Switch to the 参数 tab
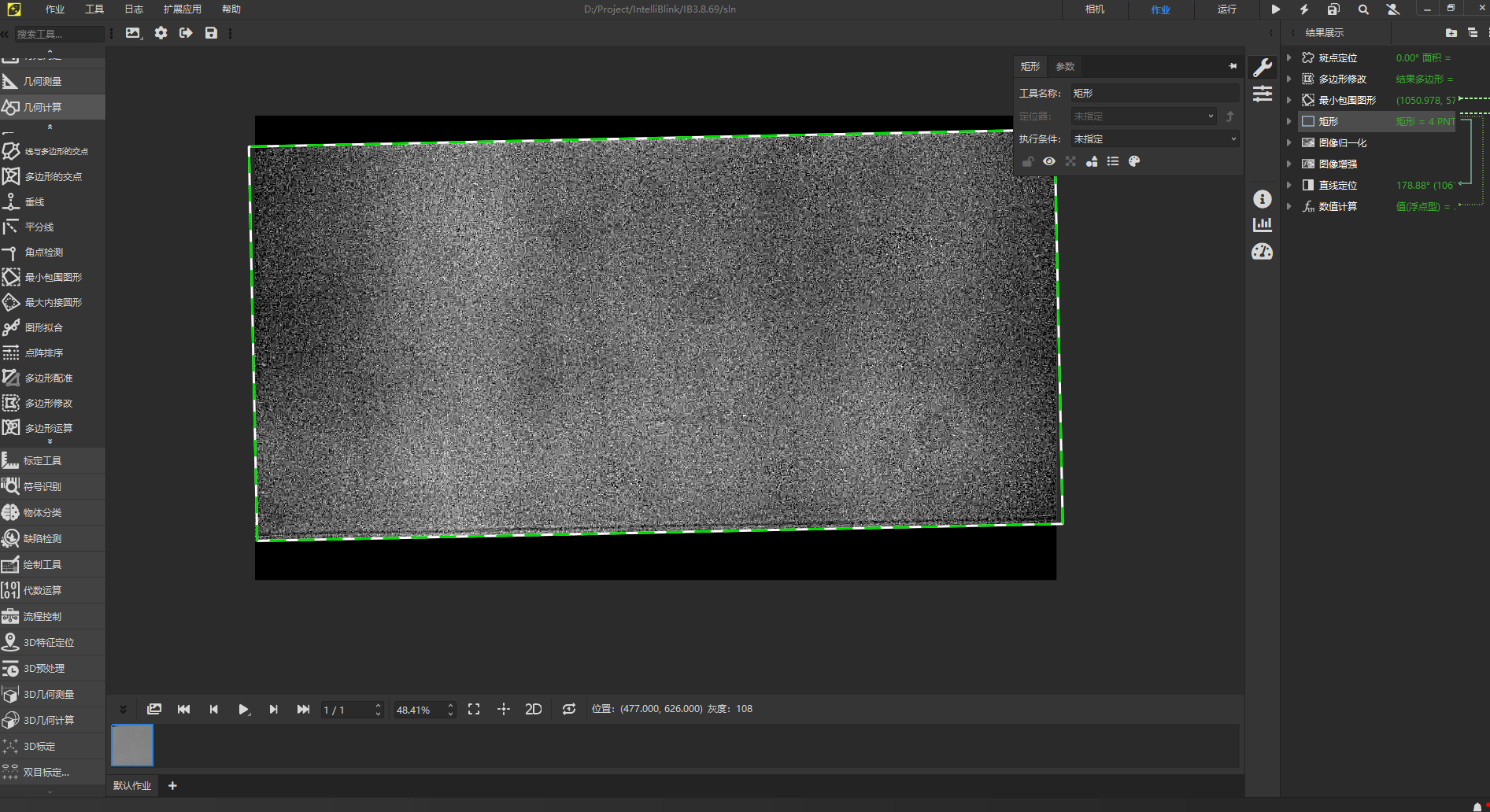Image resolution: width=1490 pixels, height=812 pixels. click(1065, 67)
